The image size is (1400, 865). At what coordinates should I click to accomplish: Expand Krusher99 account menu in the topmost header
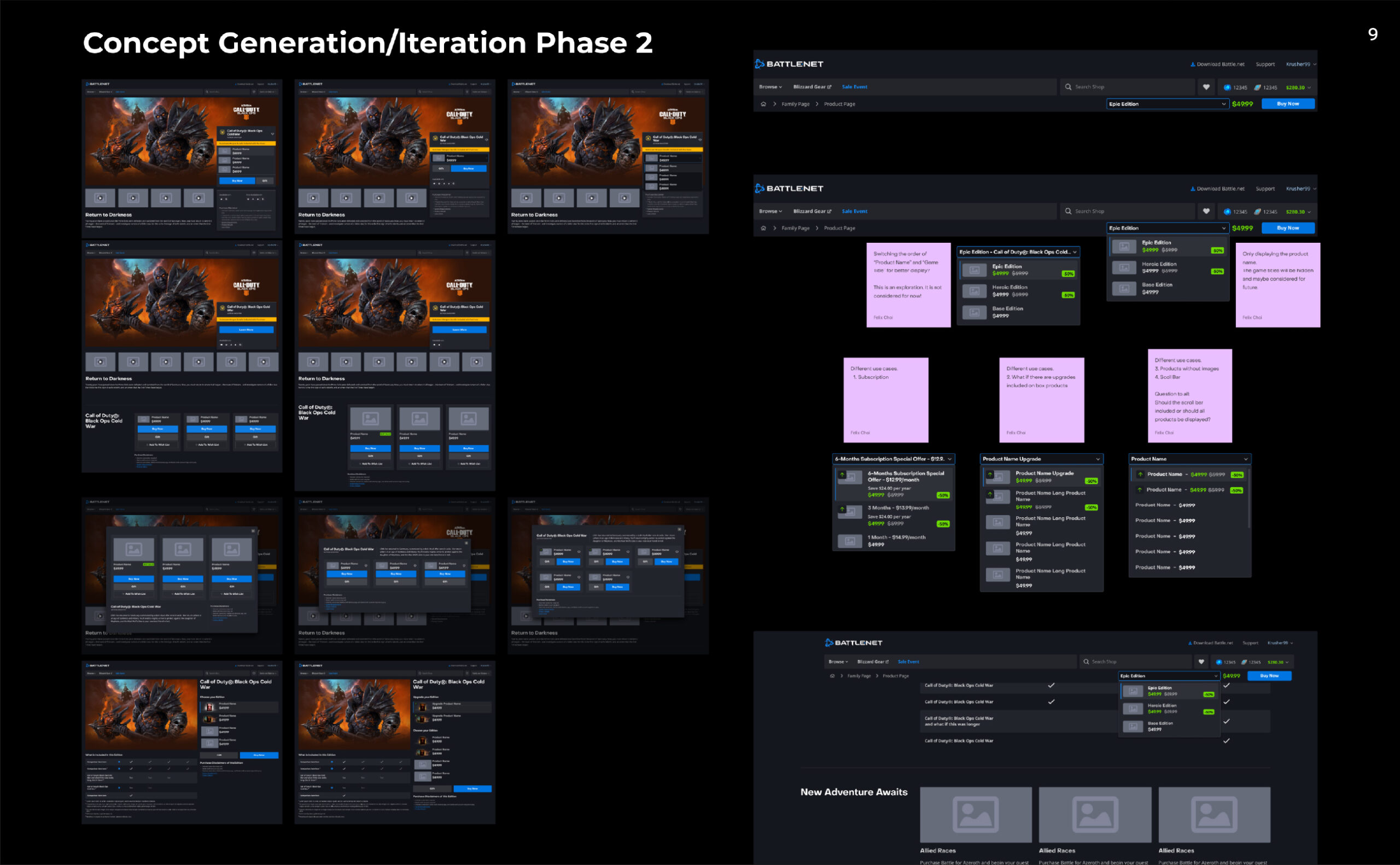(x=1300, y=64)
